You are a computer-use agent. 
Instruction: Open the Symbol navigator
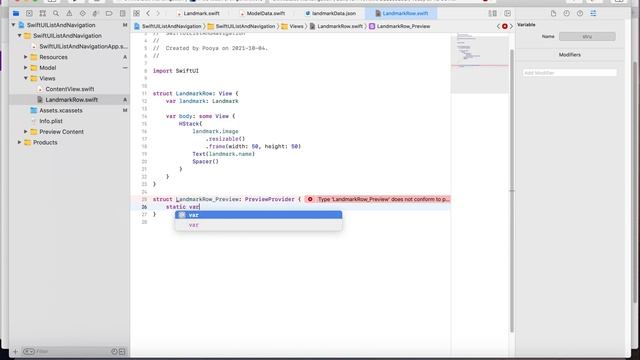tap(42, 13)
